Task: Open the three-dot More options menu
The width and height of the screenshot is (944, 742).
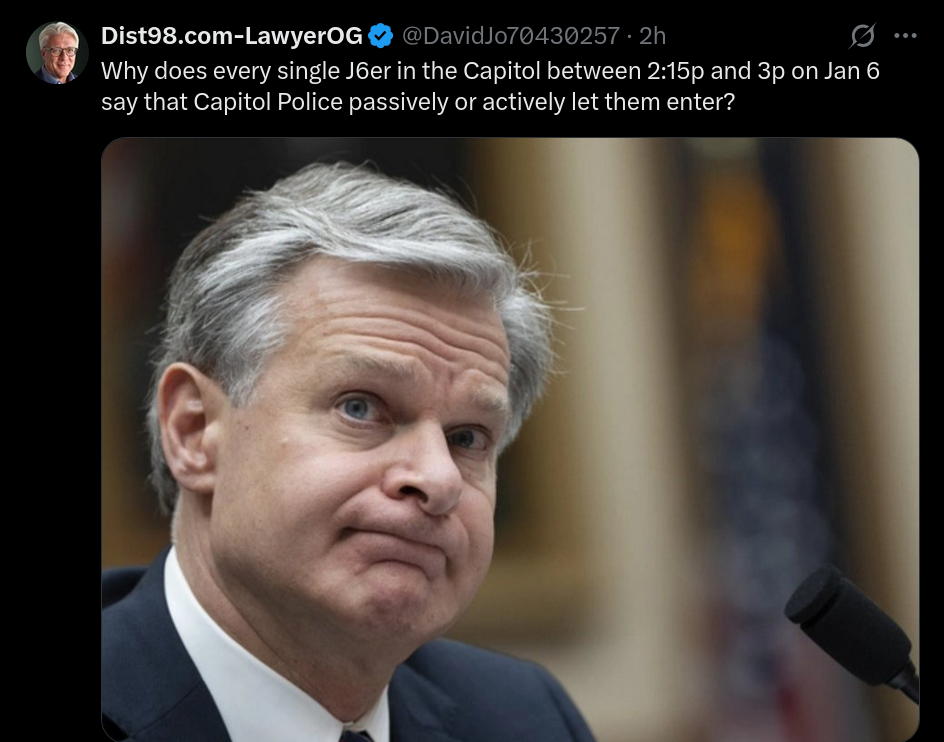Action: pyautogui.click(x=905, y=36)
